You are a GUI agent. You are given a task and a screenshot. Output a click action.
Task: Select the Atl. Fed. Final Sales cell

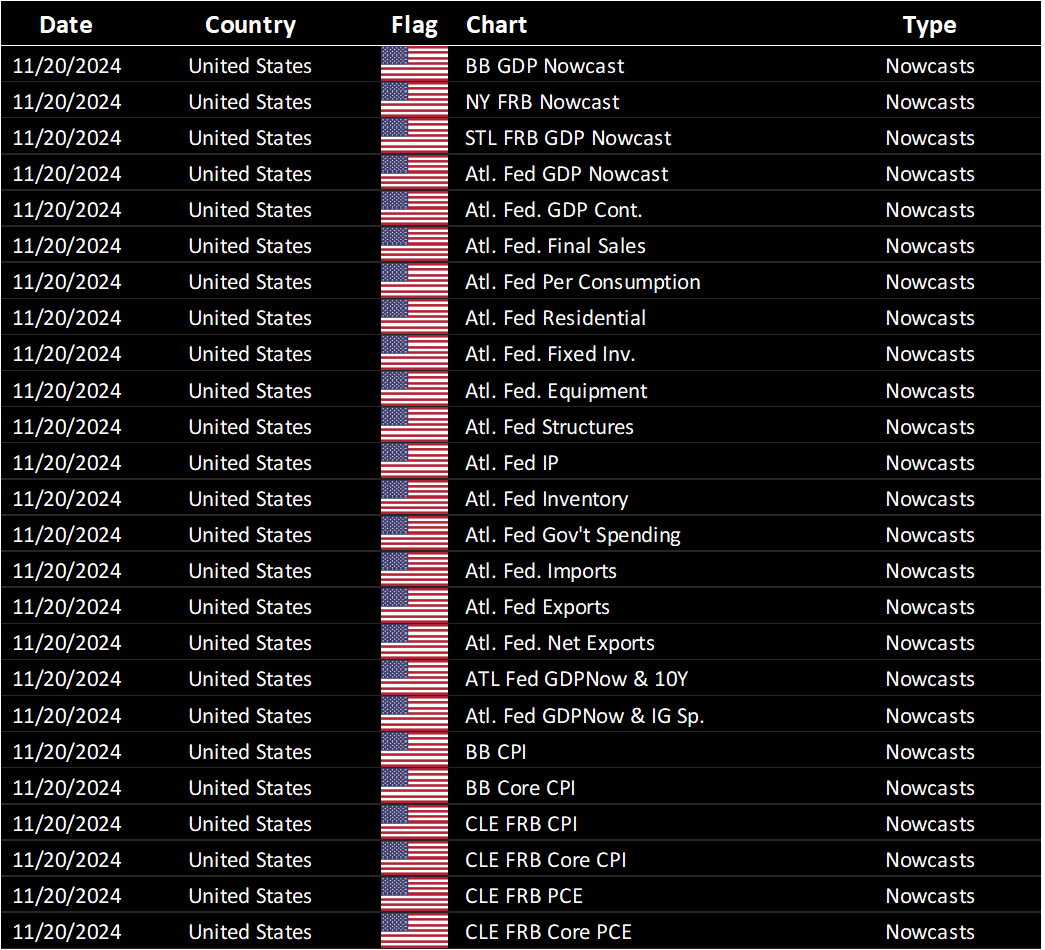(x=555, y=246)
